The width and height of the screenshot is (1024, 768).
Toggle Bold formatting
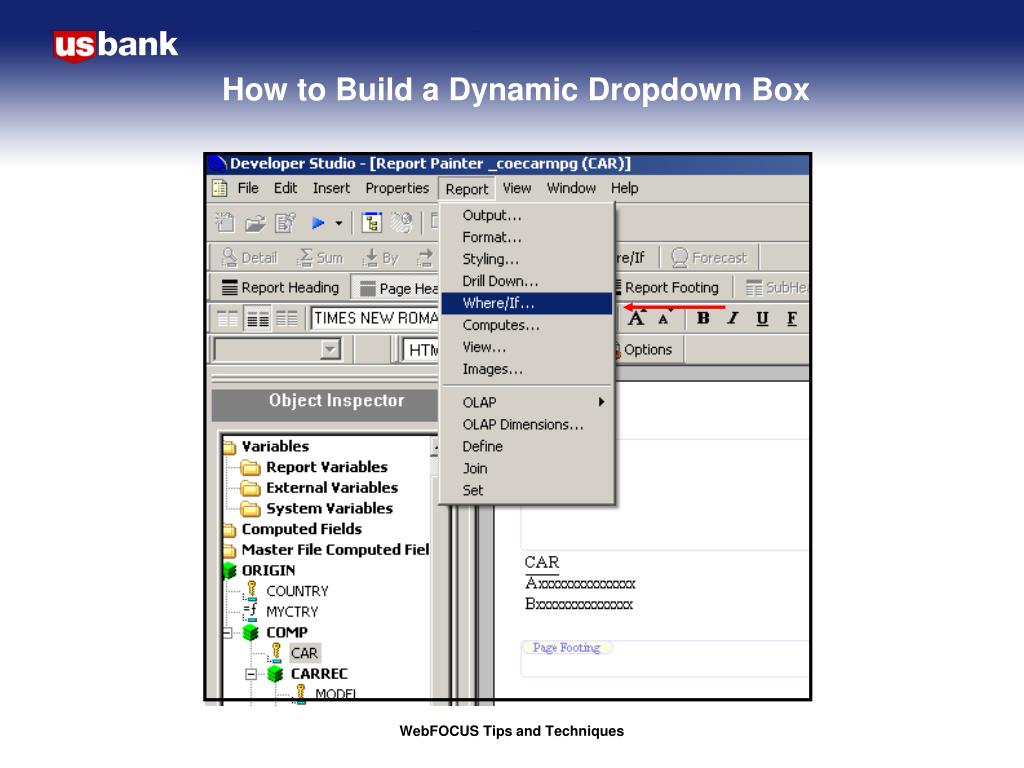(703, 318)
